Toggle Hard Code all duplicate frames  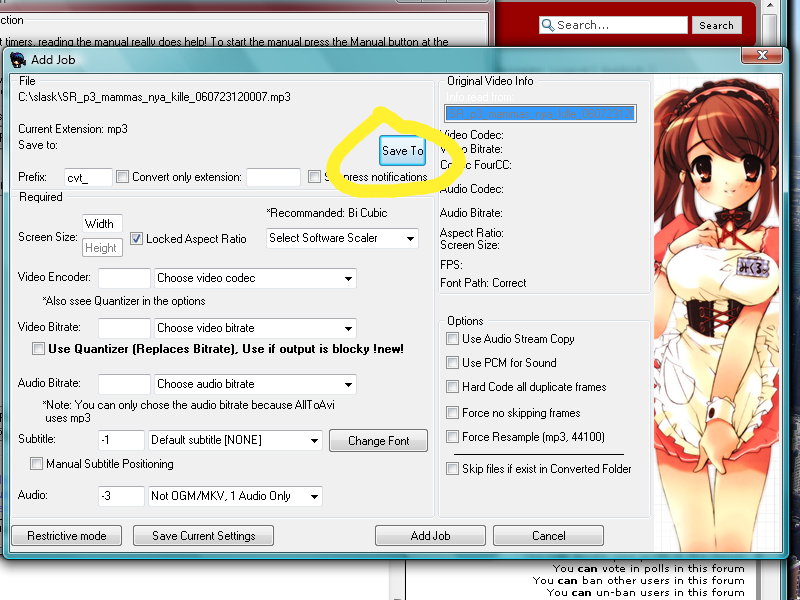click(452, 387)
